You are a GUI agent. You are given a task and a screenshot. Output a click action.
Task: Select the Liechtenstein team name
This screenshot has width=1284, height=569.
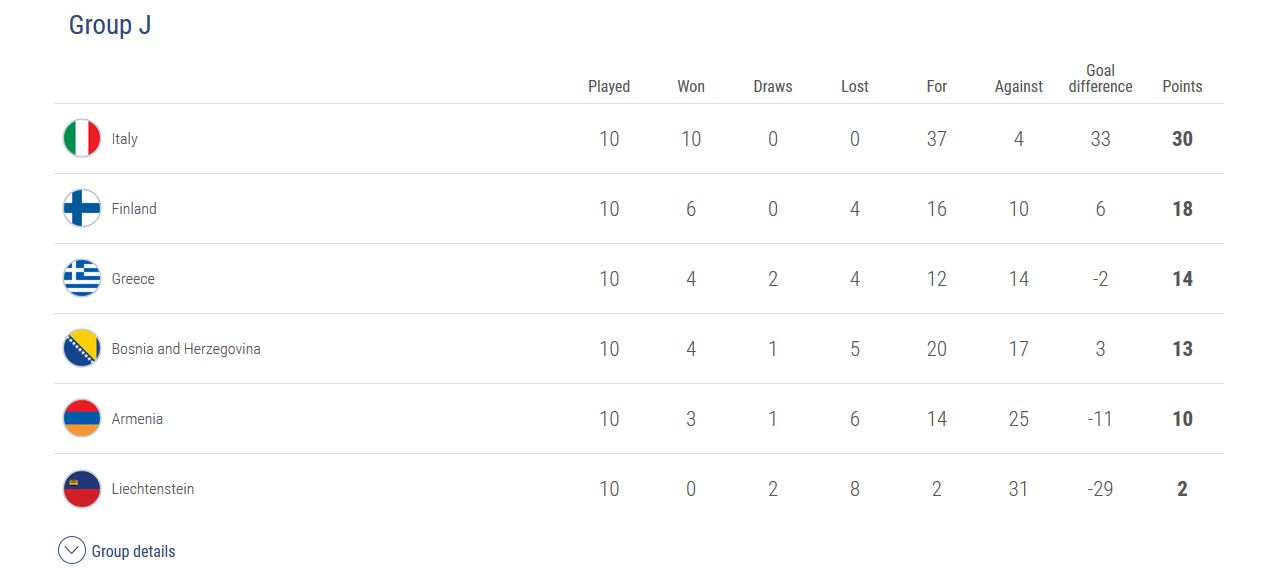[153, 489]
